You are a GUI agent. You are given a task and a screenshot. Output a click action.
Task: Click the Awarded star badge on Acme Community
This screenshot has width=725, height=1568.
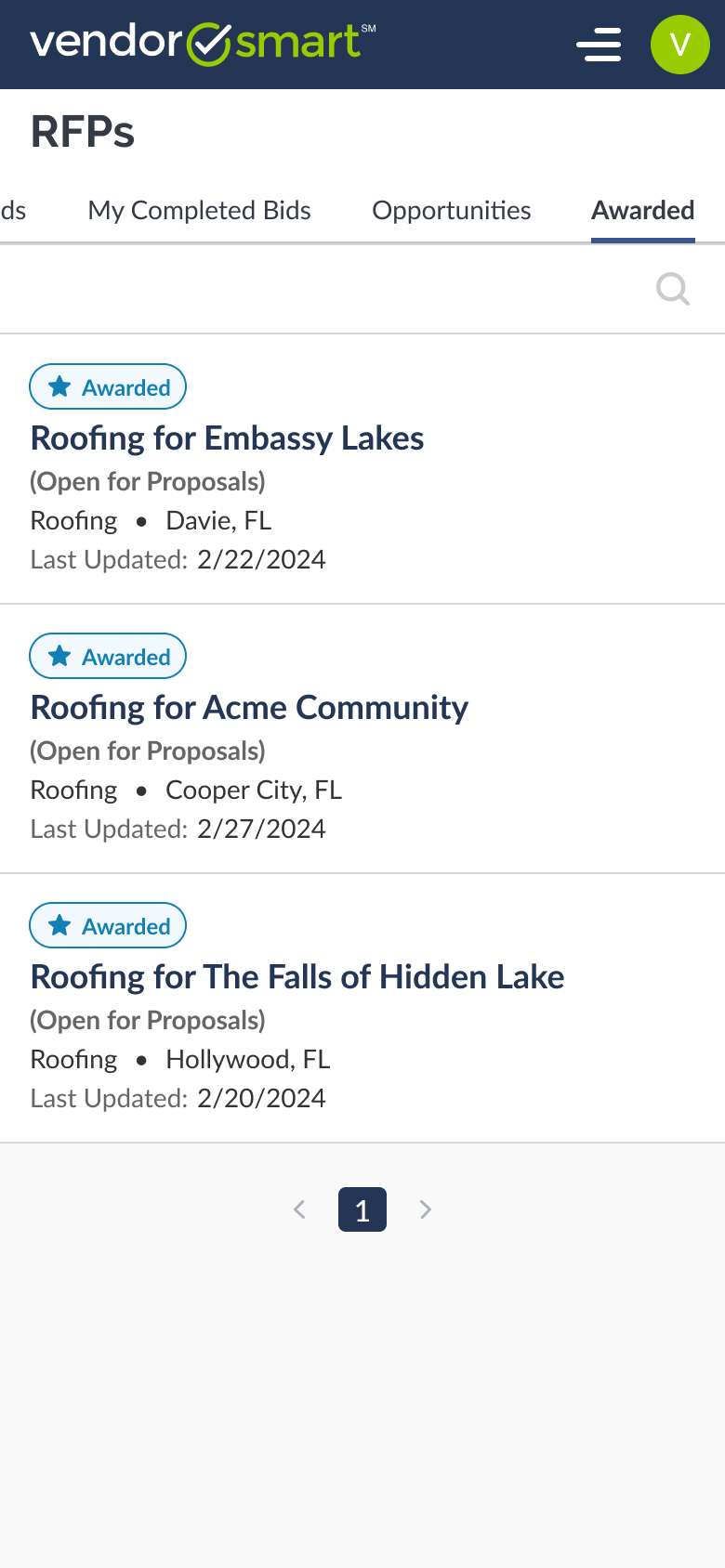click(x=108, y=657)
